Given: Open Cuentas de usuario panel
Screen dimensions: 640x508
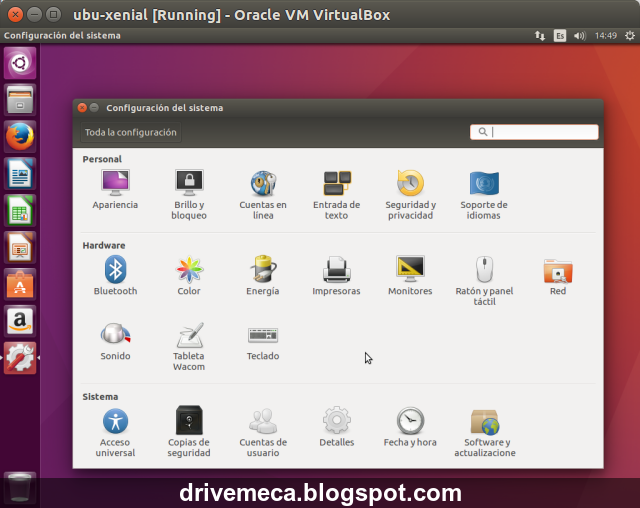Looking at the screenshot, I should click(263, 432).
